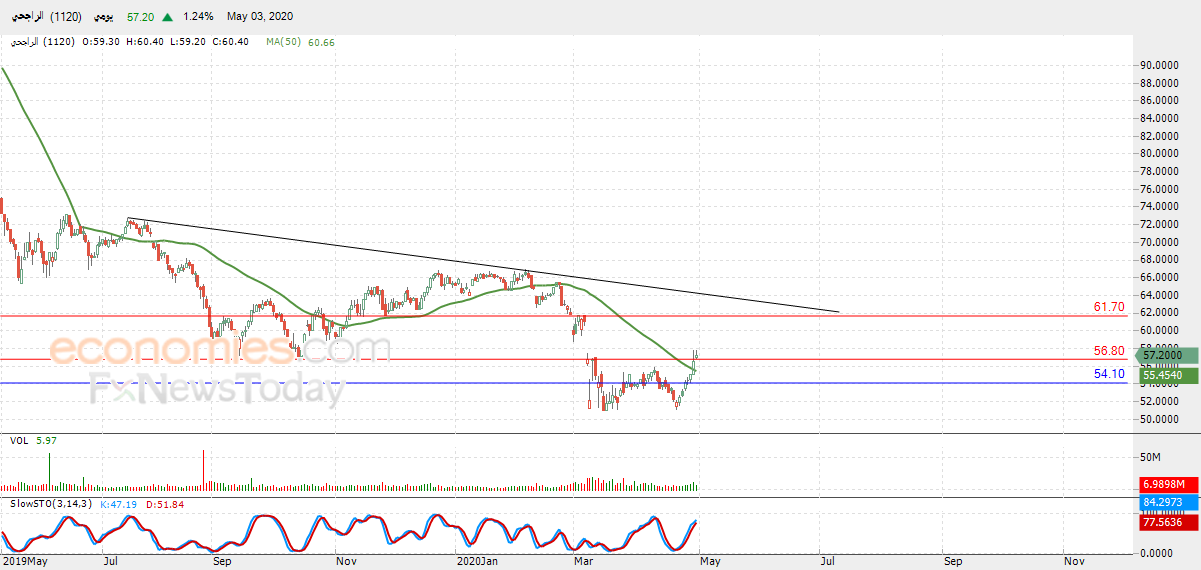This screenshot has height=570, width=1201.
Task: Click the 2020Jan time axis label
Action: 477,562
